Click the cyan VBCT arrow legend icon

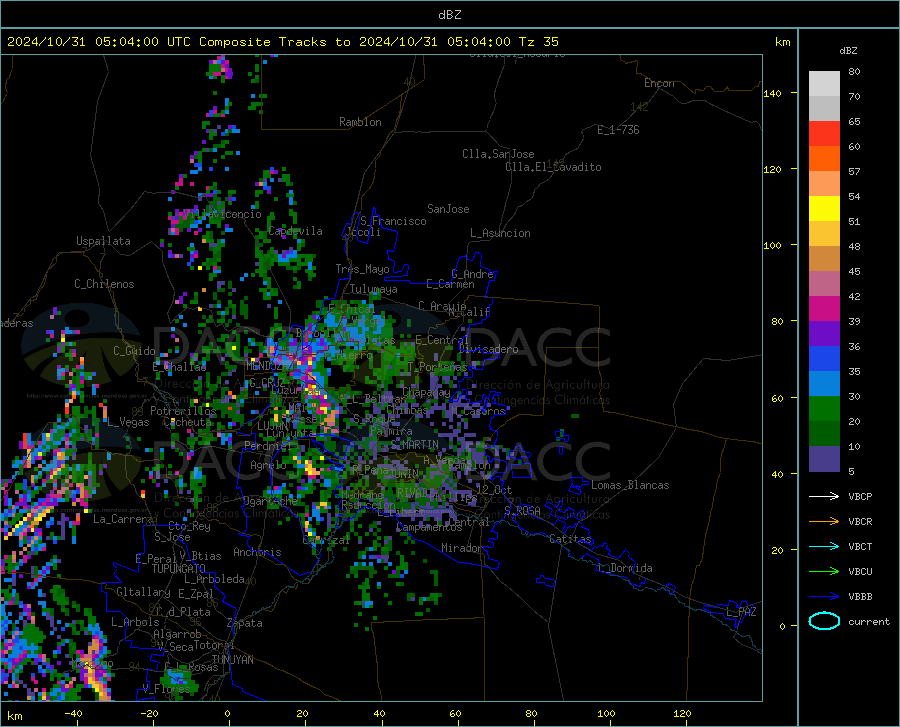coord(824,546)
